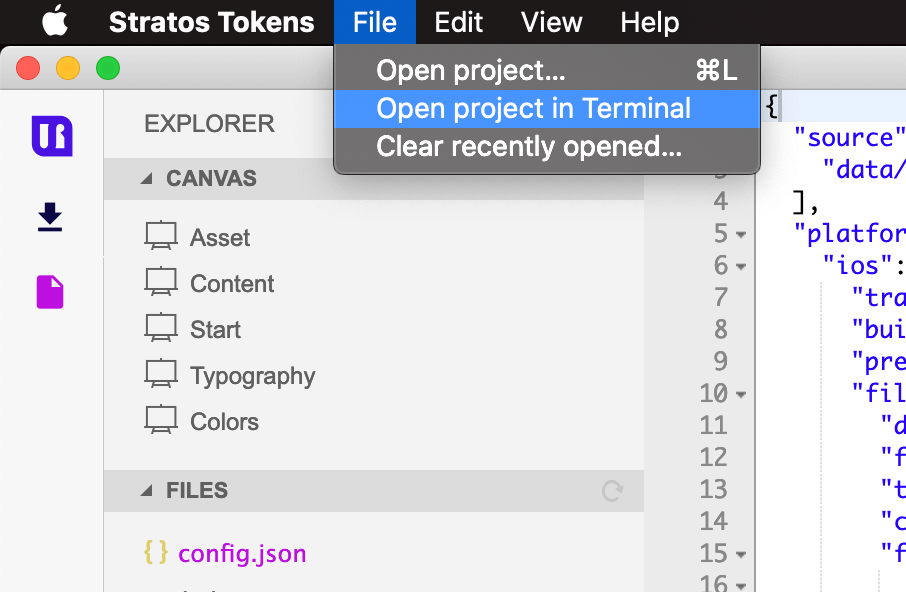Click the red close window button

(28, 68)
